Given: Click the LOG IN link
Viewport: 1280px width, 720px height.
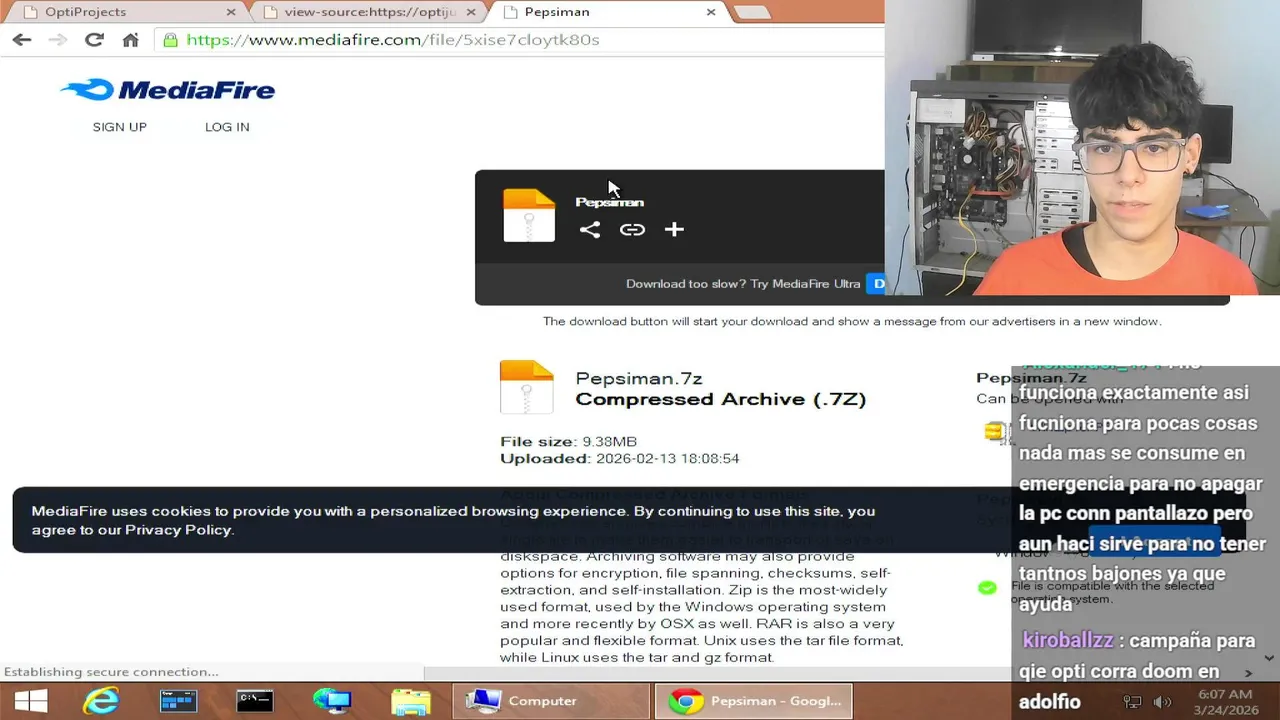Looking at the screenshot, I should pos(227,127).
